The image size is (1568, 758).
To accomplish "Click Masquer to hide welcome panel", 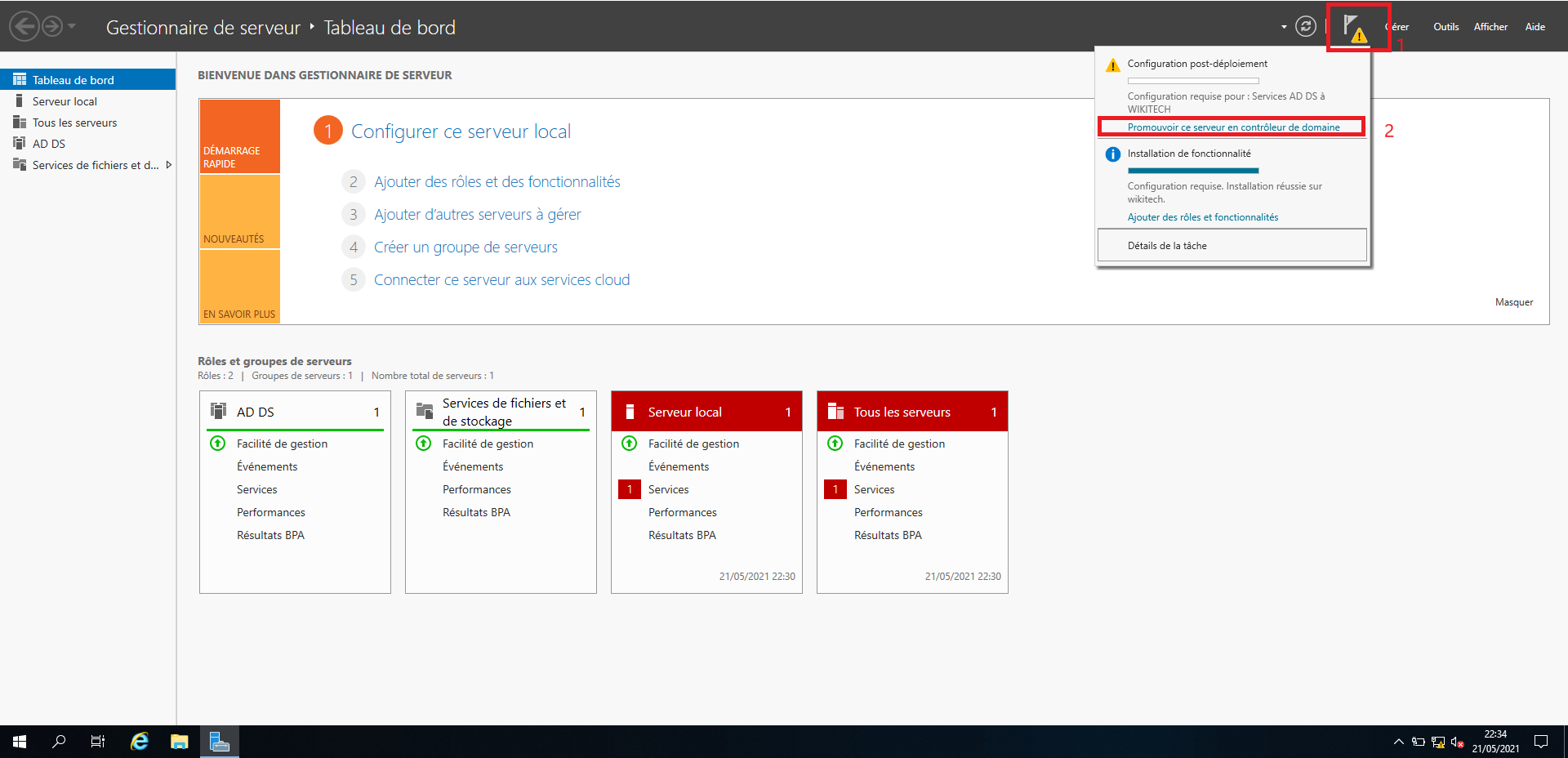I will 1513,302.
